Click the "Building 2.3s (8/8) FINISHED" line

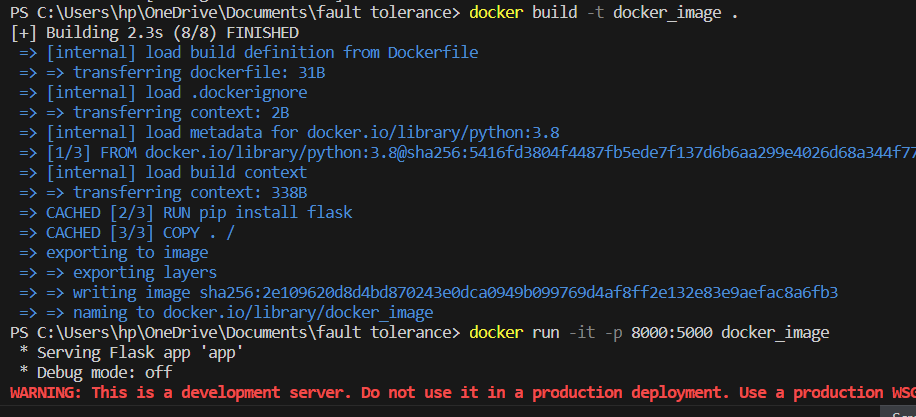coord(155,32)
